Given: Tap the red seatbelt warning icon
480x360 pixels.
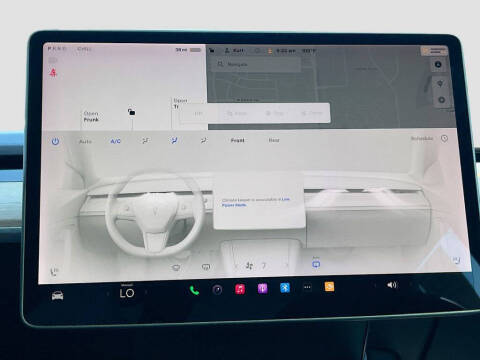Looking at the screenshot, I should point(53,73).
